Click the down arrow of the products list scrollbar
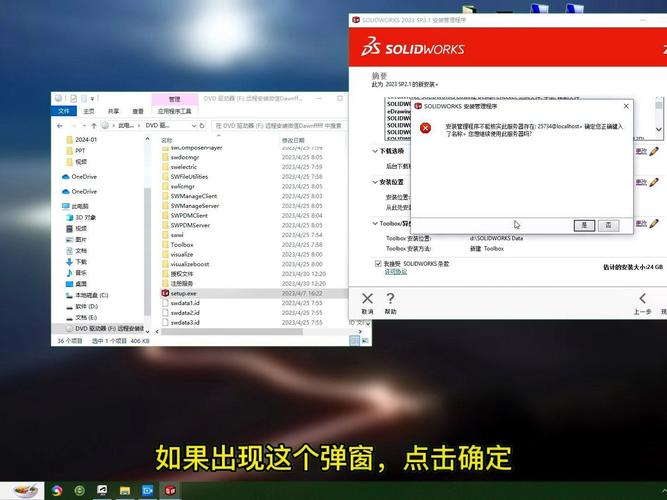This screenshot has width=667, height=500. (x=658, y=129)
